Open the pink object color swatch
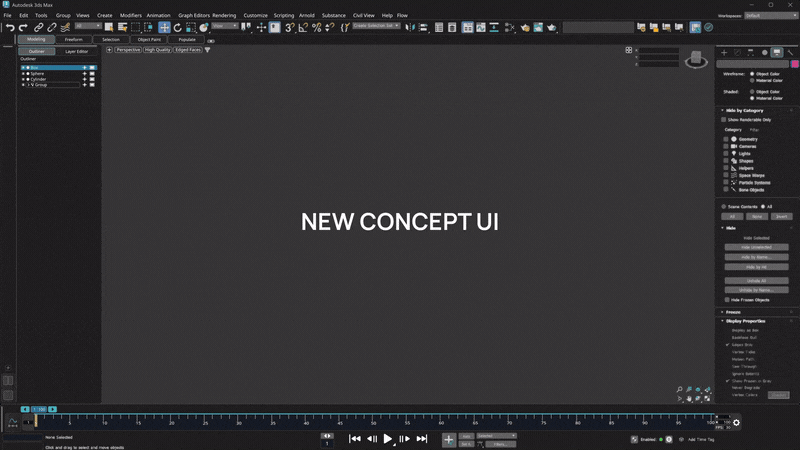Viewport: 800px width, 450px height. [x=795, y=64]
